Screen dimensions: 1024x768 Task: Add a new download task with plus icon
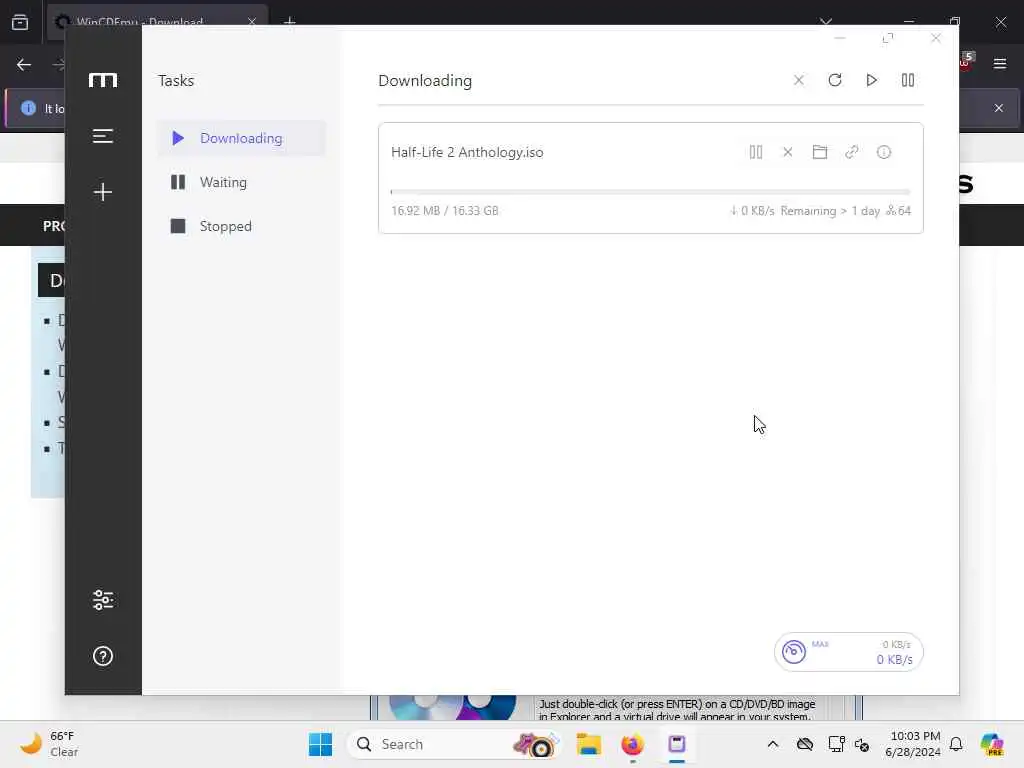103,192
